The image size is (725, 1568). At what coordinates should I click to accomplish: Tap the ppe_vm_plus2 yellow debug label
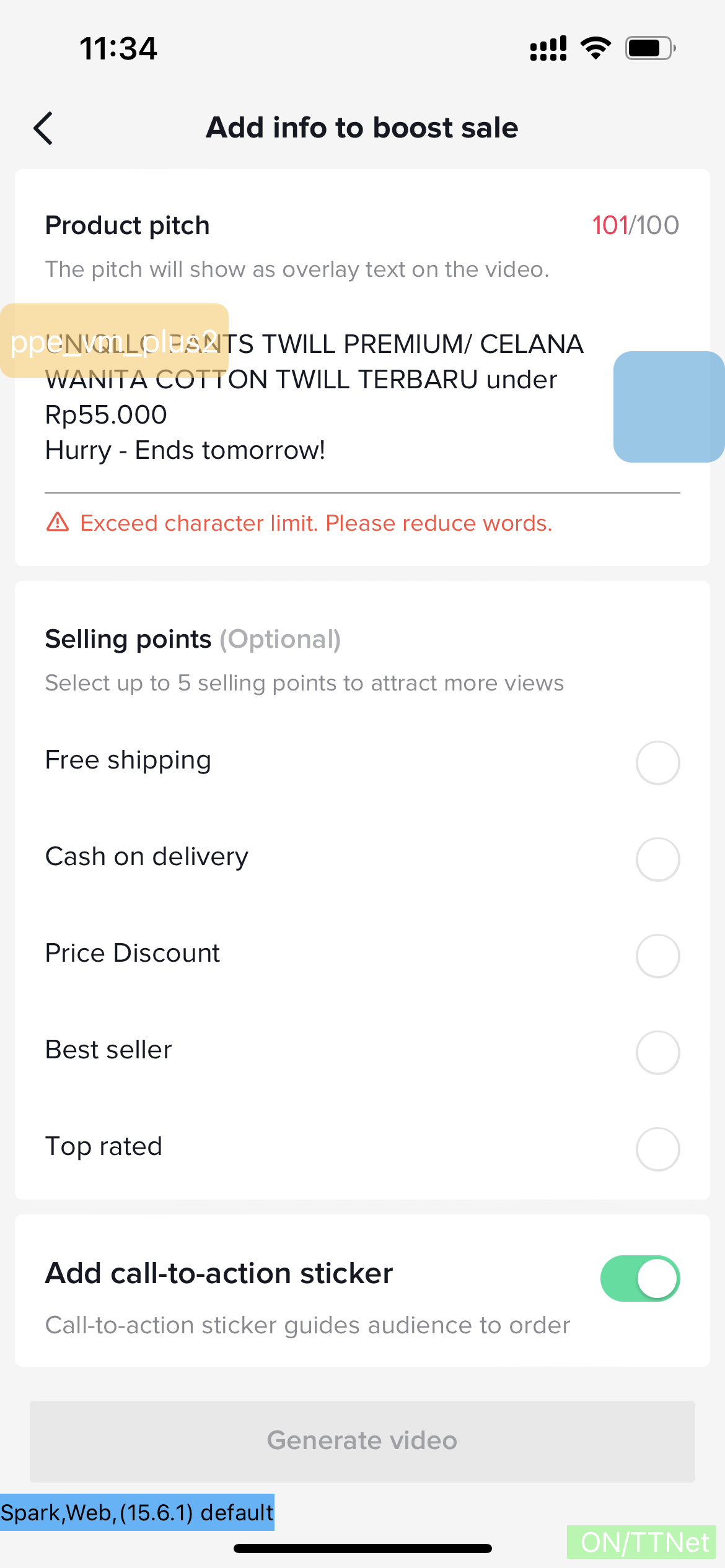[114, 341]
